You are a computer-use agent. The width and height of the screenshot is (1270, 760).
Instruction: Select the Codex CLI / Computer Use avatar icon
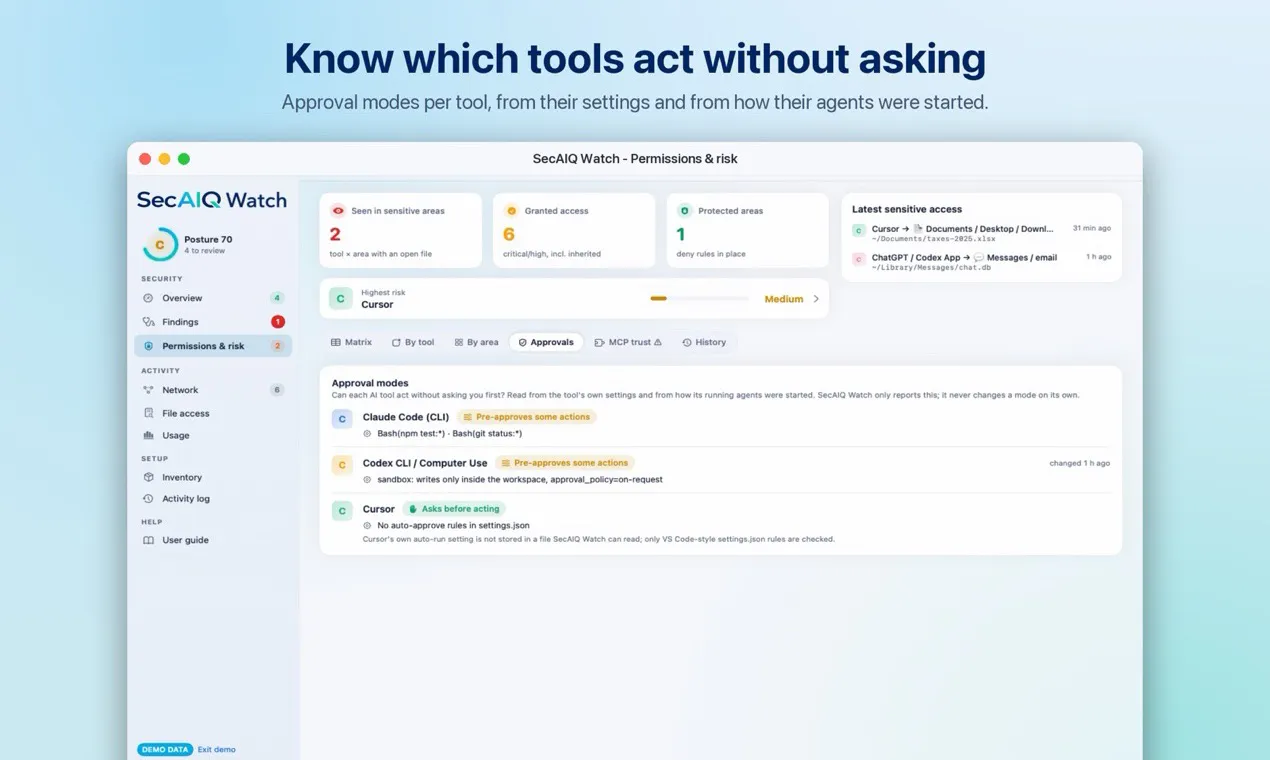click(x=342, y=464)
